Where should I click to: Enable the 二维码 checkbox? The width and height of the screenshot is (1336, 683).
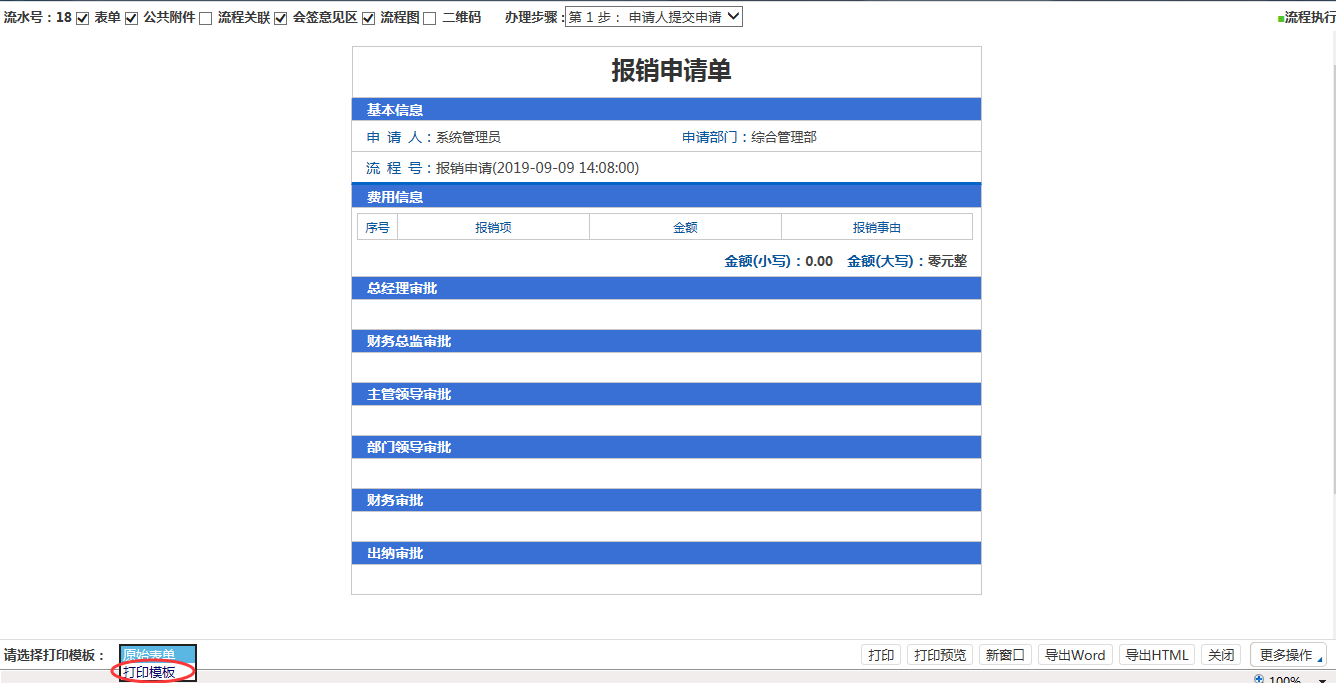click(430, 19)
